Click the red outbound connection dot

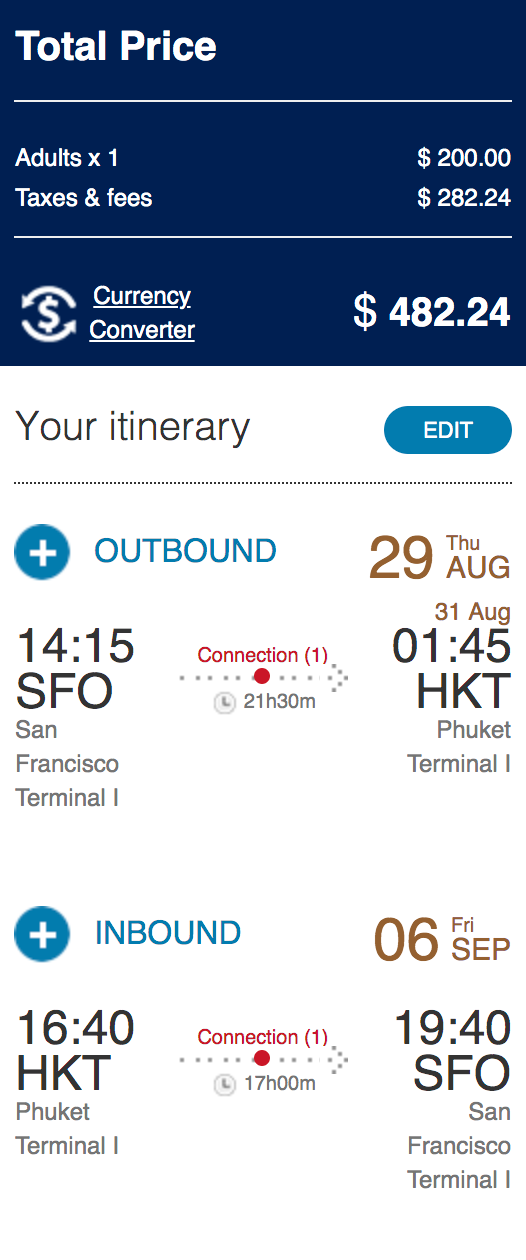click(262, 677)
